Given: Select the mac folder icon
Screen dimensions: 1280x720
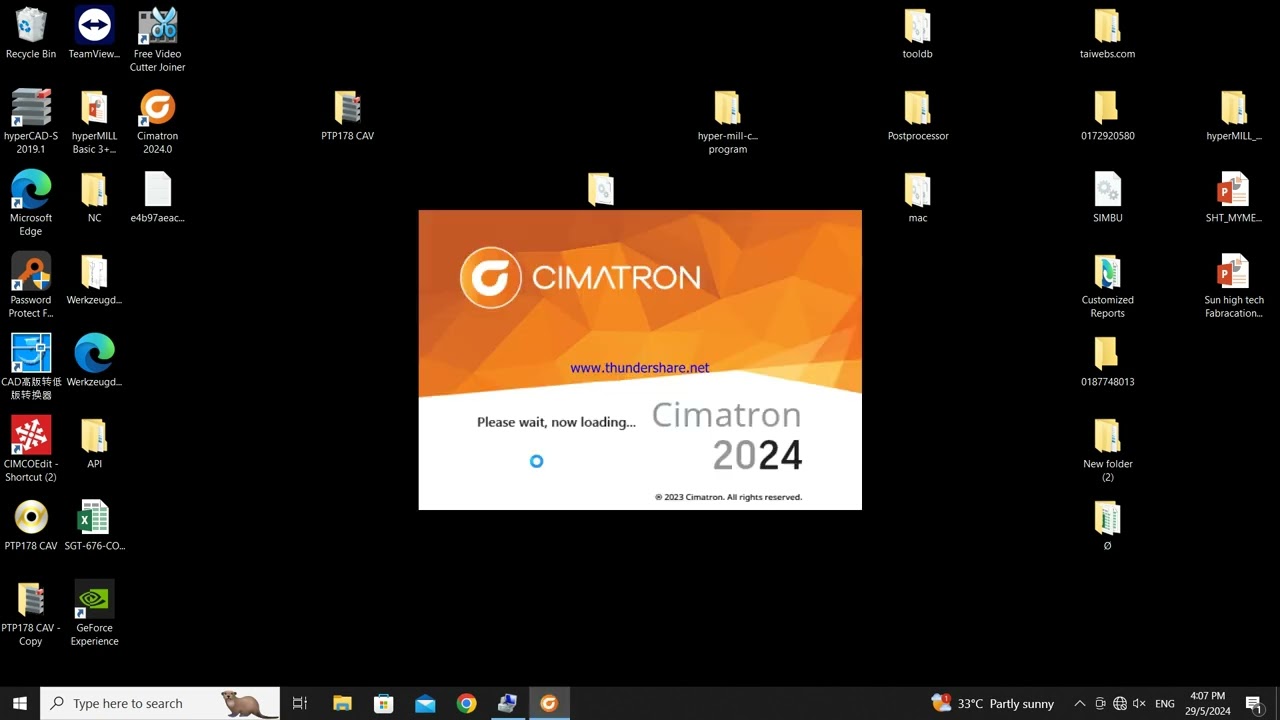Looking at the screenshot, I should point(917,197).
